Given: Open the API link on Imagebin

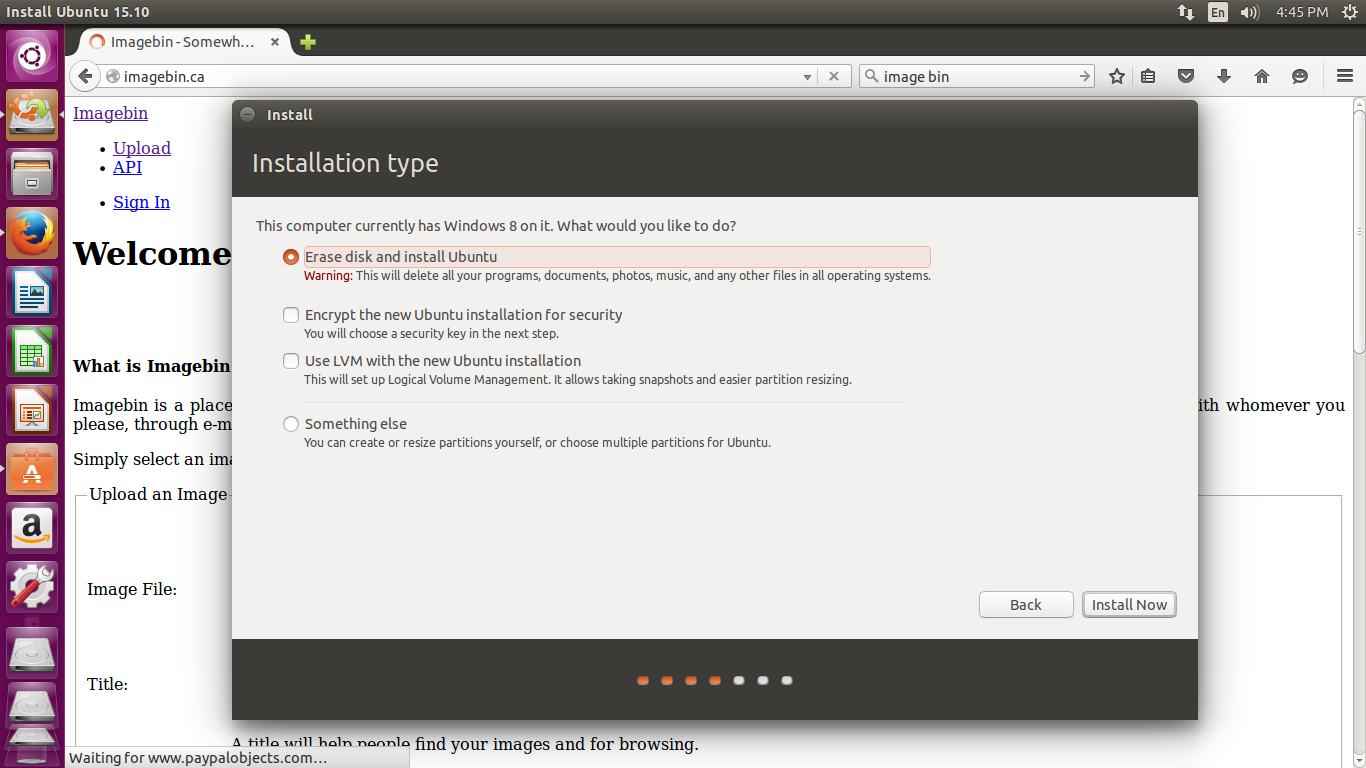Looking at the screenshot, I should pos(127,167).
